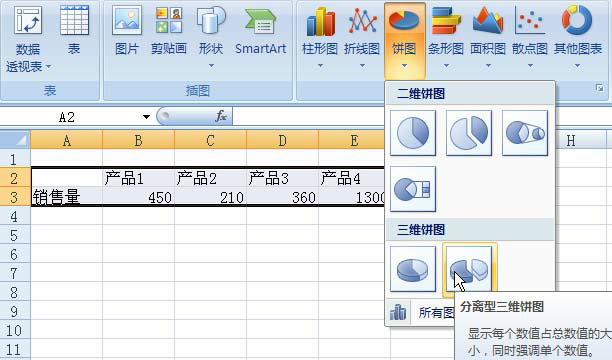Expand the PivotTable dropdown arrow

coord(49,67)
